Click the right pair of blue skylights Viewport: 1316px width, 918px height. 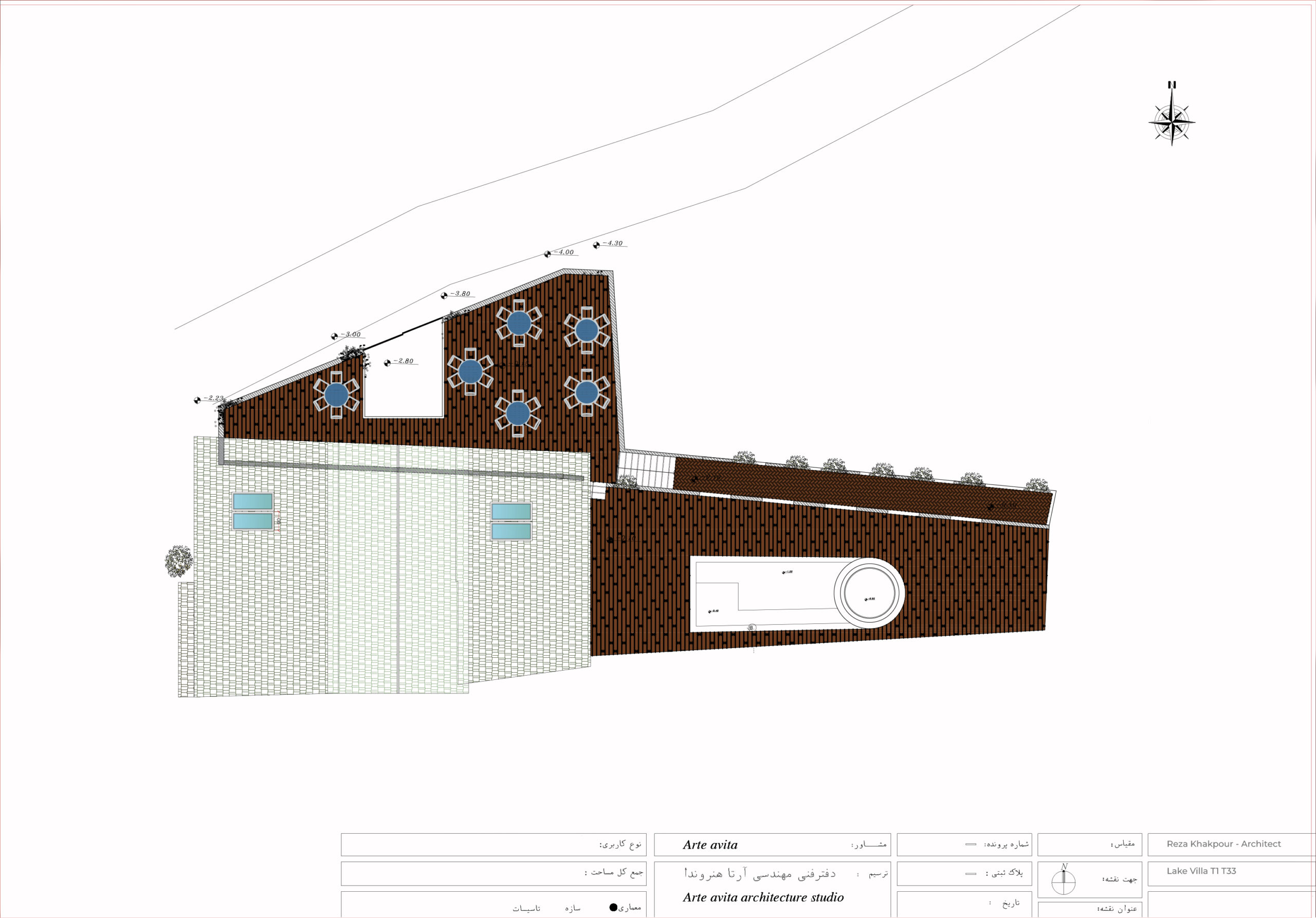pyautogui.click(x=511, y=521)
